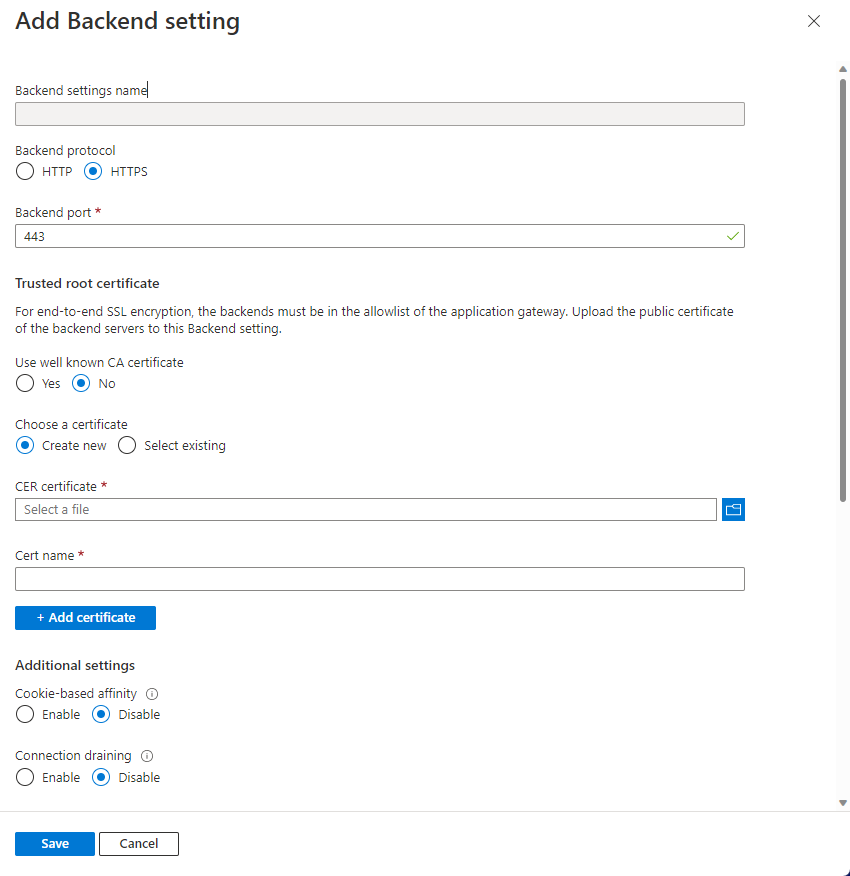Click the 'Additional settings' heading

coord(75,665)
